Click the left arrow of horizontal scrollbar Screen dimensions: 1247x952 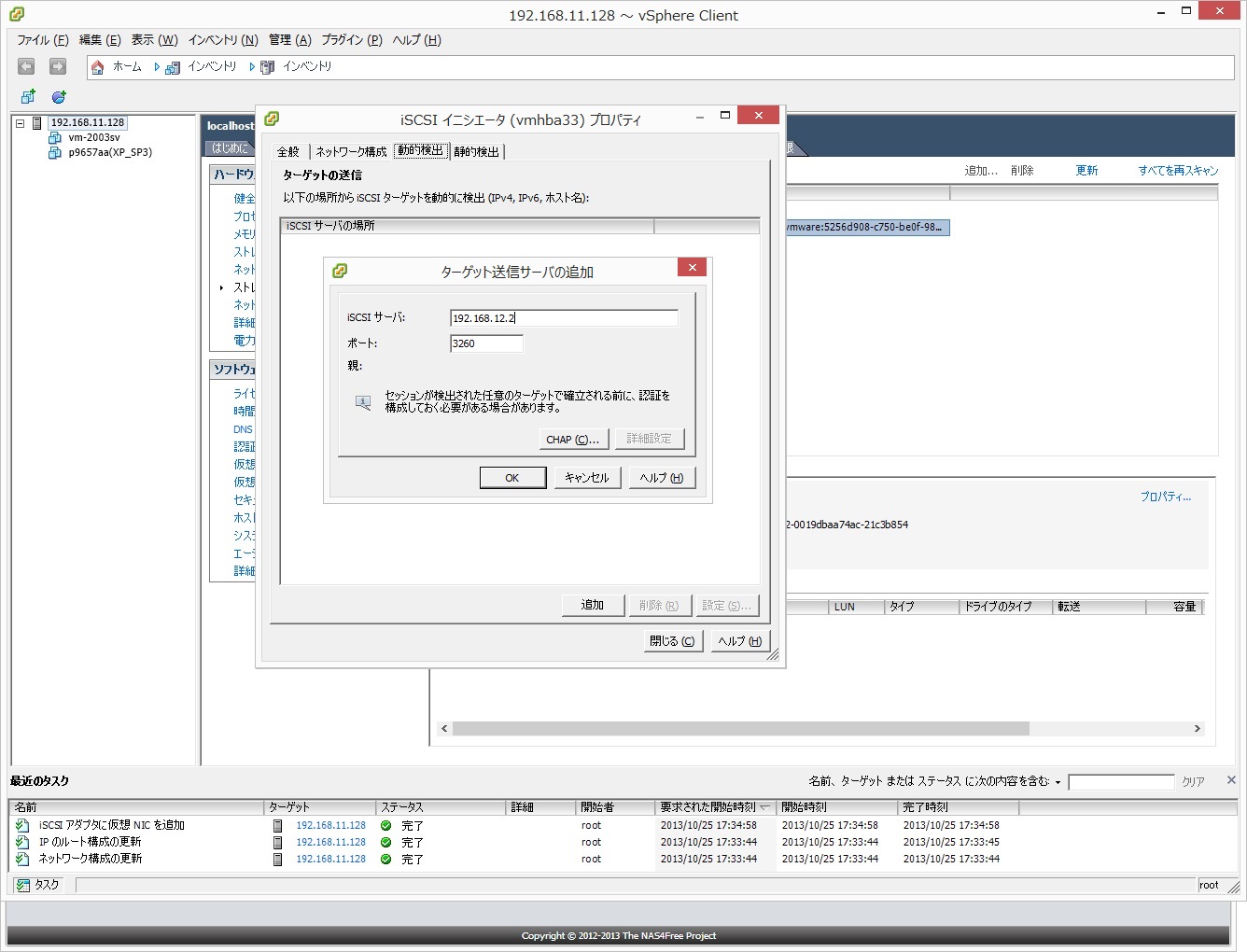tap(444, 729)
